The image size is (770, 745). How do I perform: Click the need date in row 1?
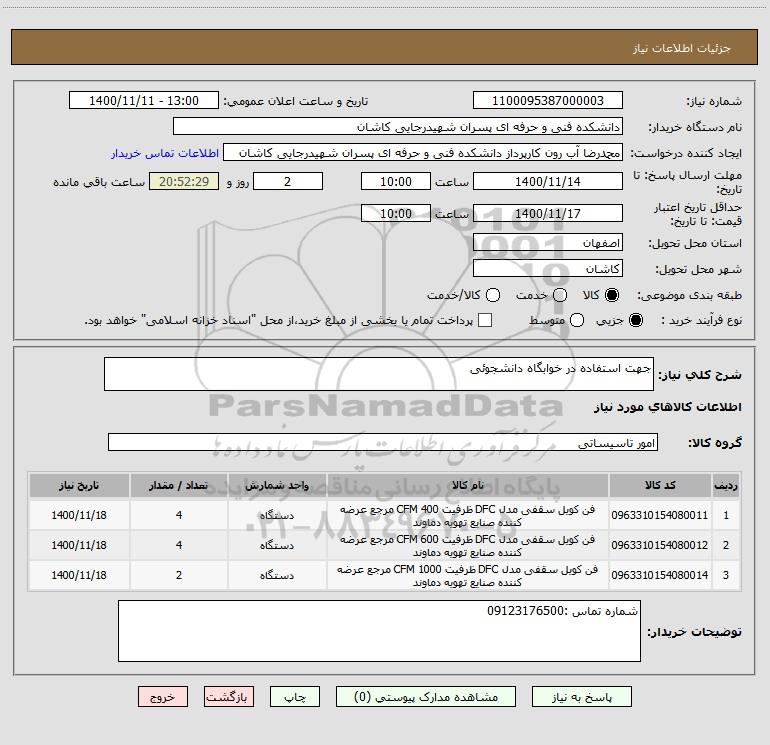pos(79,515)
